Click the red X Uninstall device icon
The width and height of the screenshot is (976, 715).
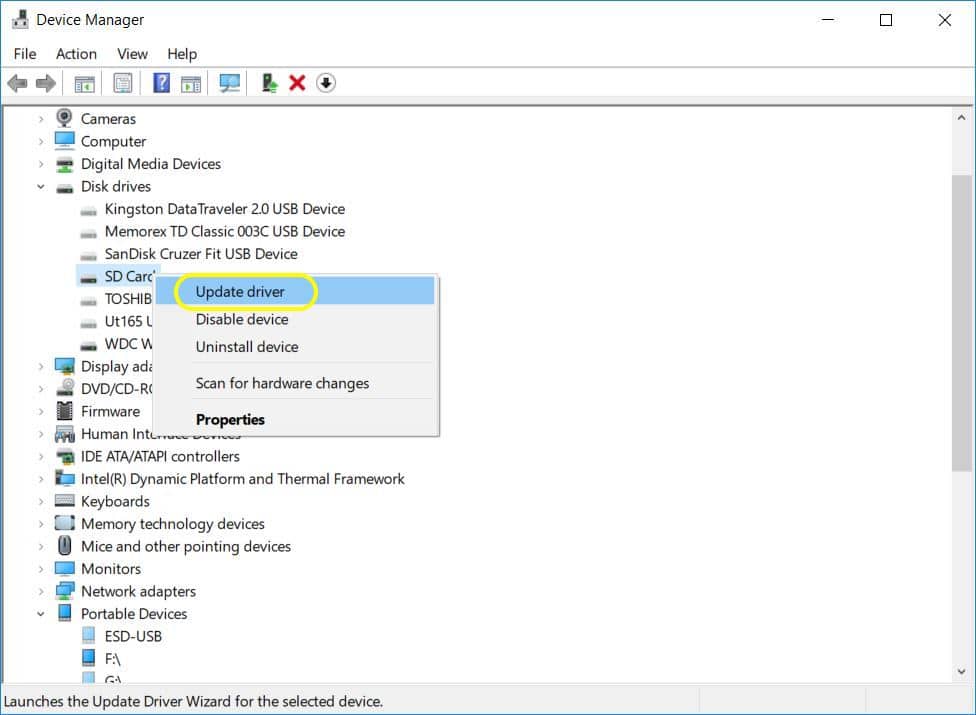pyautogui.click(x=297, y=83)
